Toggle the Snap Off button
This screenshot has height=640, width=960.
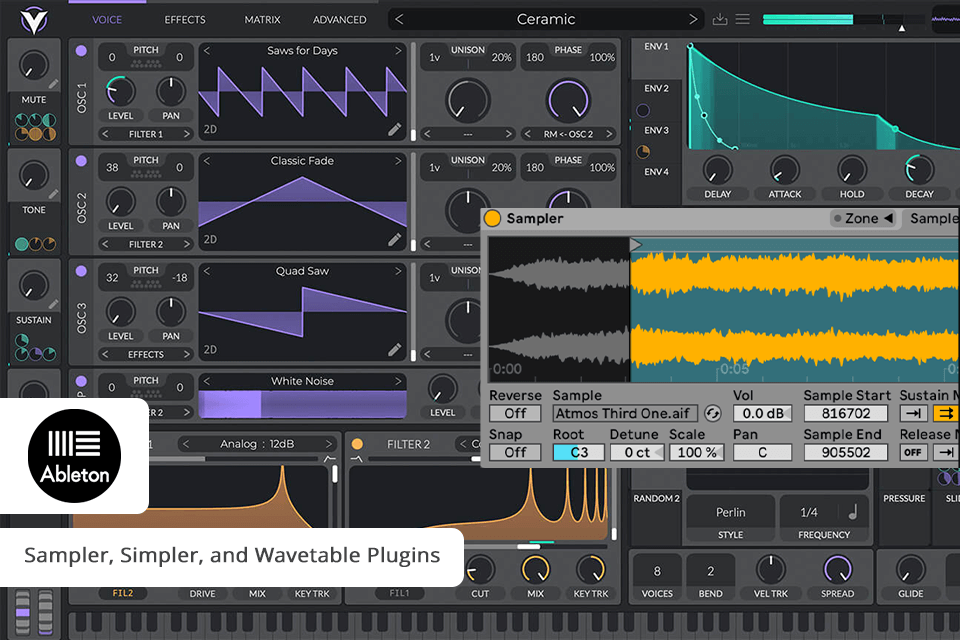(x=515, y=453)
